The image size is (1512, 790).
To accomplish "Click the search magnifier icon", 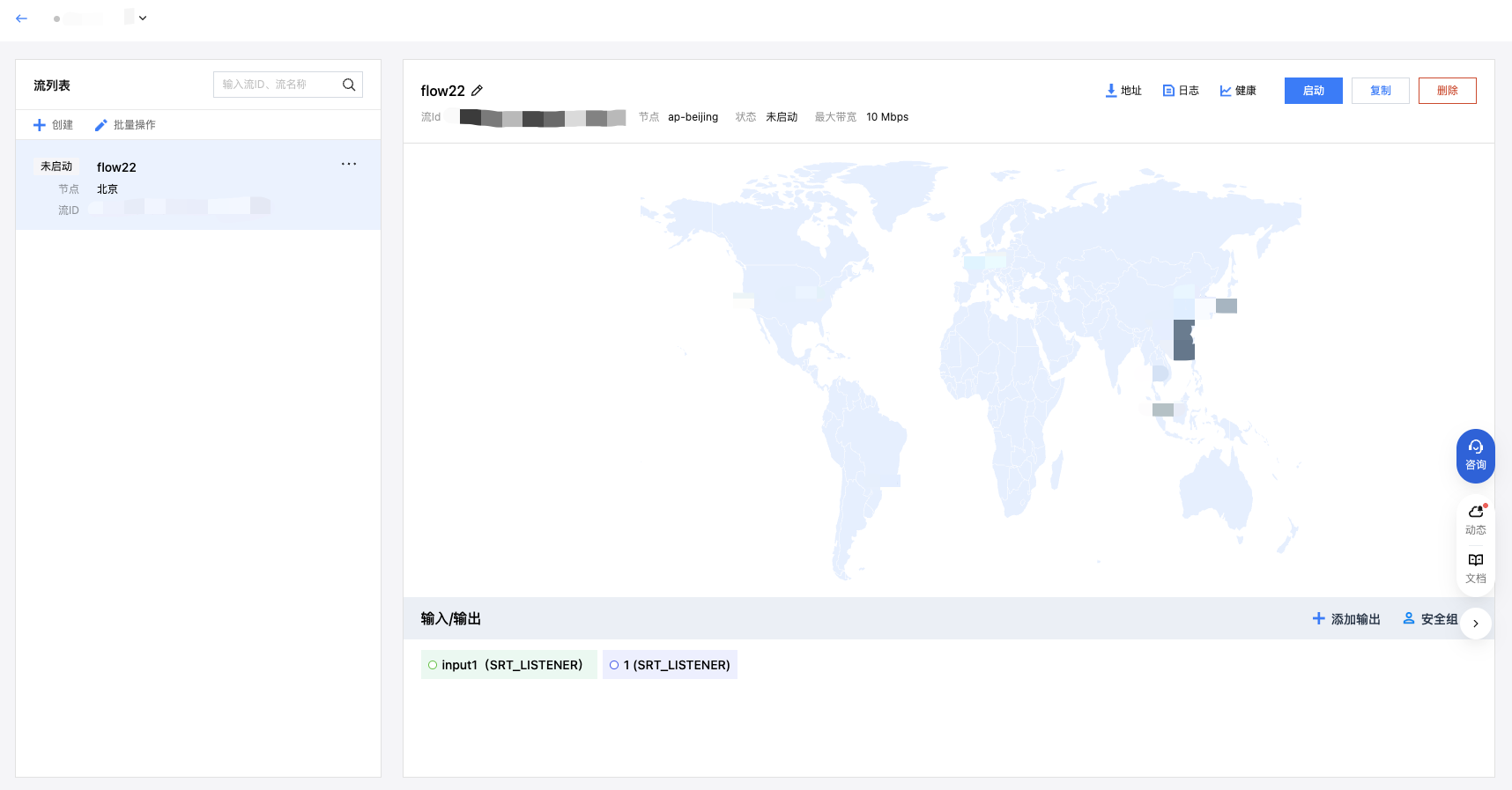I will [x=349, y=85].
